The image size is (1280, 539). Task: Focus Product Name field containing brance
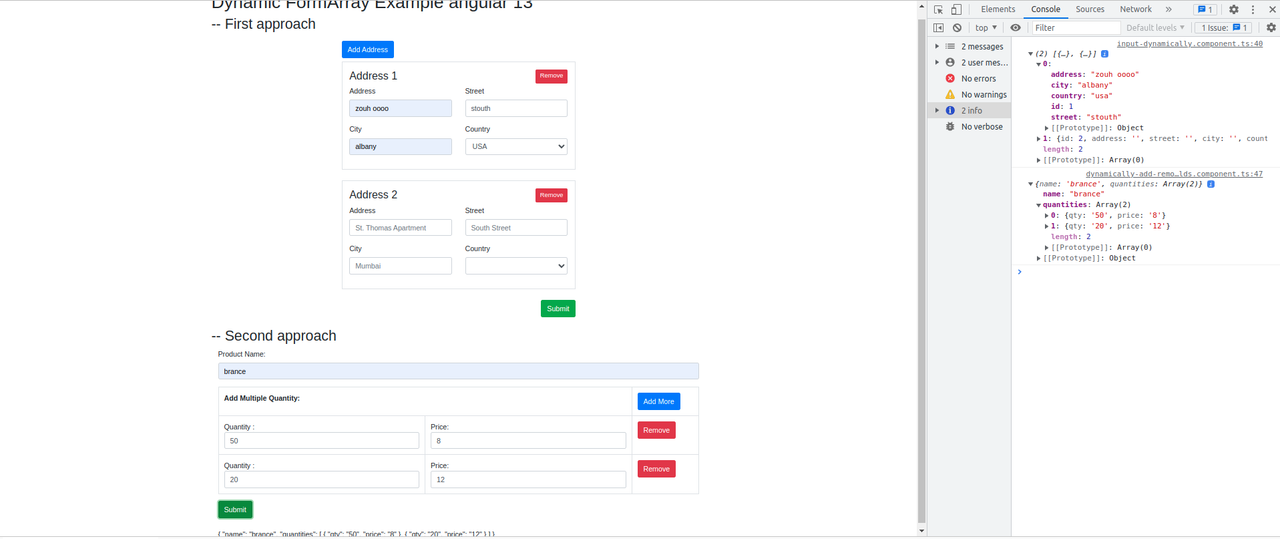tap(458, 371)
